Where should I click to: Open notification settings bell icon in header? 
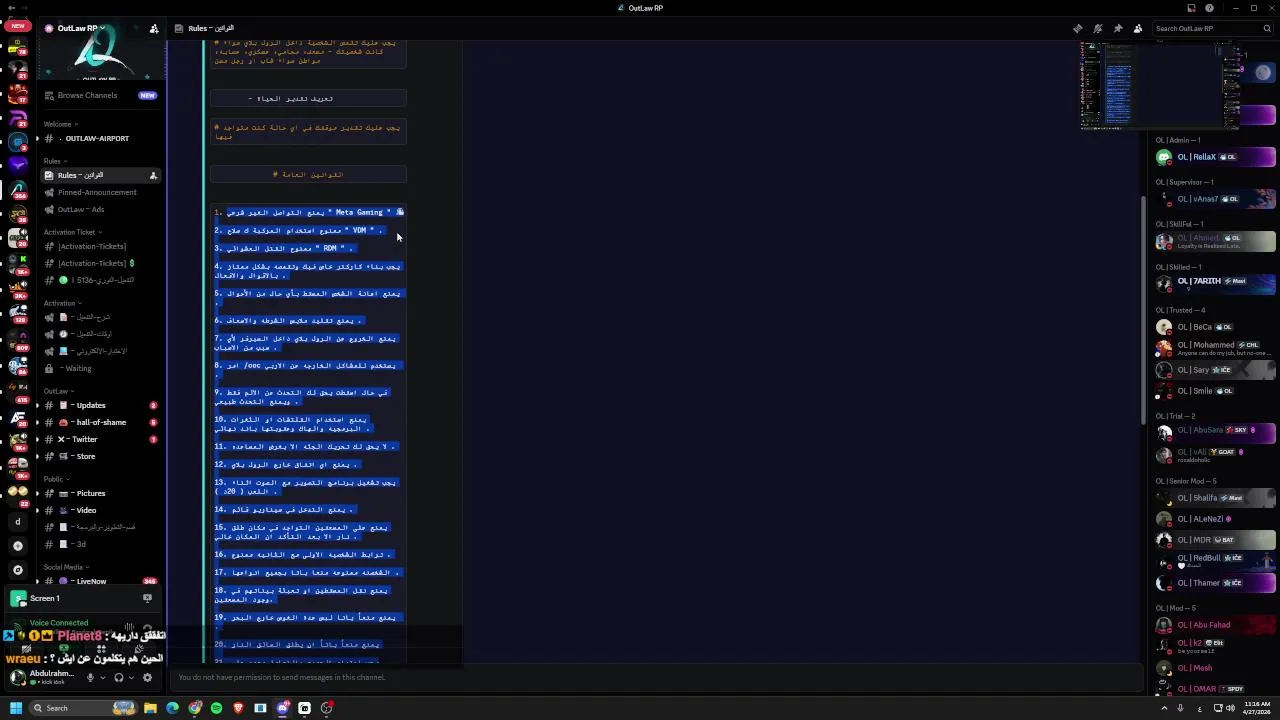(x=1098, y=28)
